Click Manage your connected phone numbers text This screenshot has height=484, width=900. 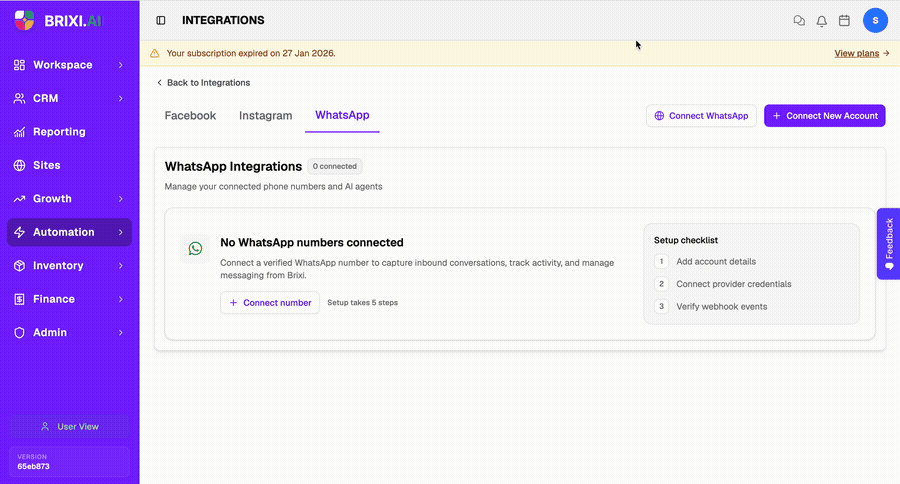coord(273,187)
